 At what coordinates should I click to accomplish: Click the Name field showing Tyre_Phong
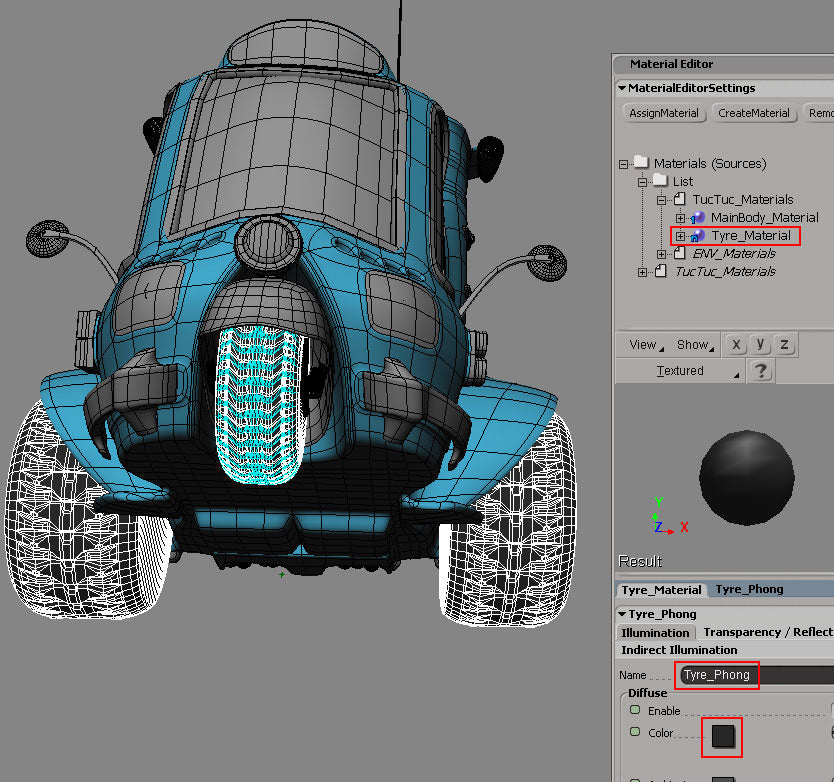click(x=716, y=675)
